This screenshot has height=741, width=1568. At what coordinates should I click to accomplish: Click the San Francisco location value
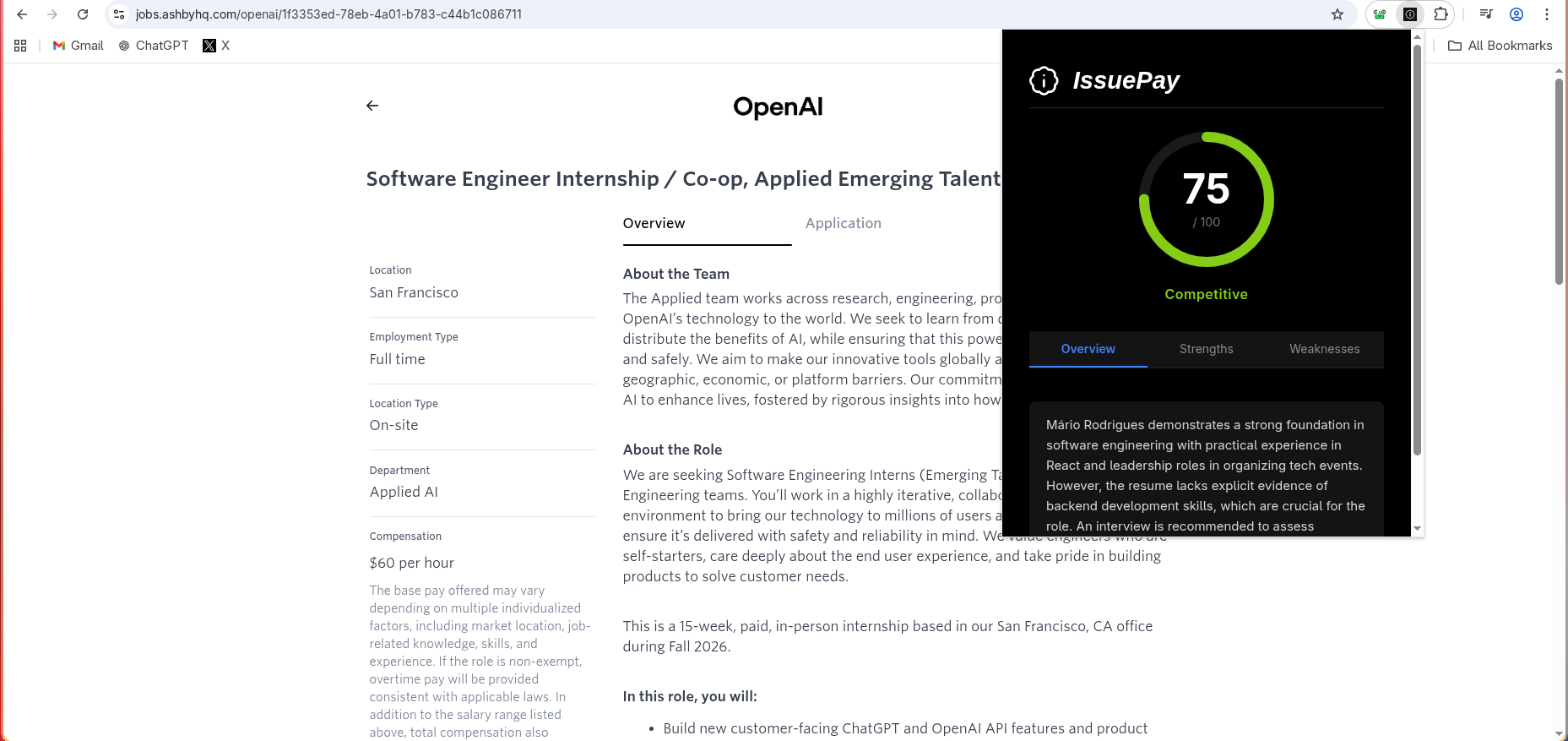[x=414, y=292]
